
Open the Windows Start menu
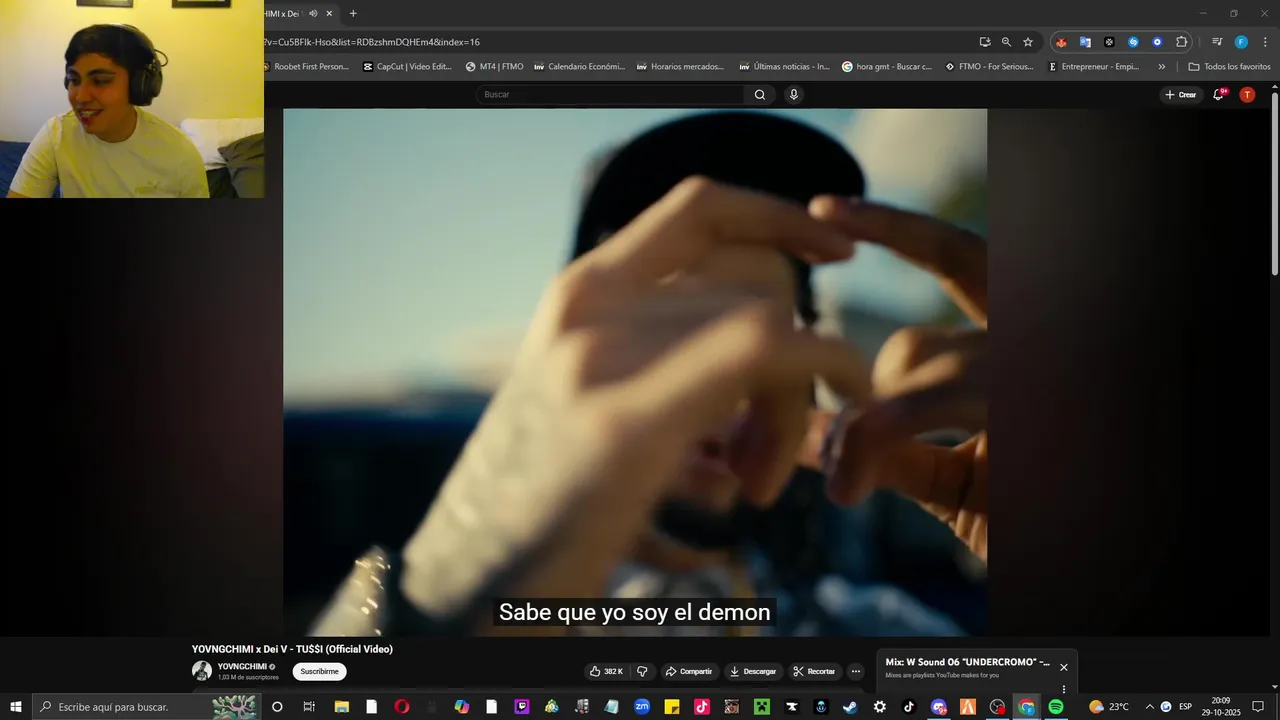(x=16, y=707)
